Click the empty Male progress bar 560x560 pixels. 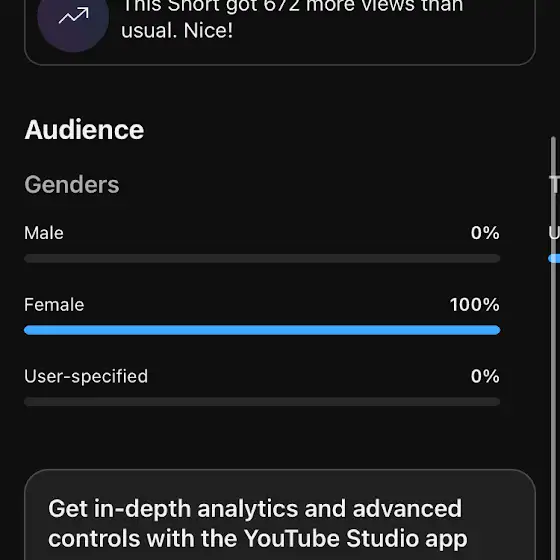[x=262, y=258]
